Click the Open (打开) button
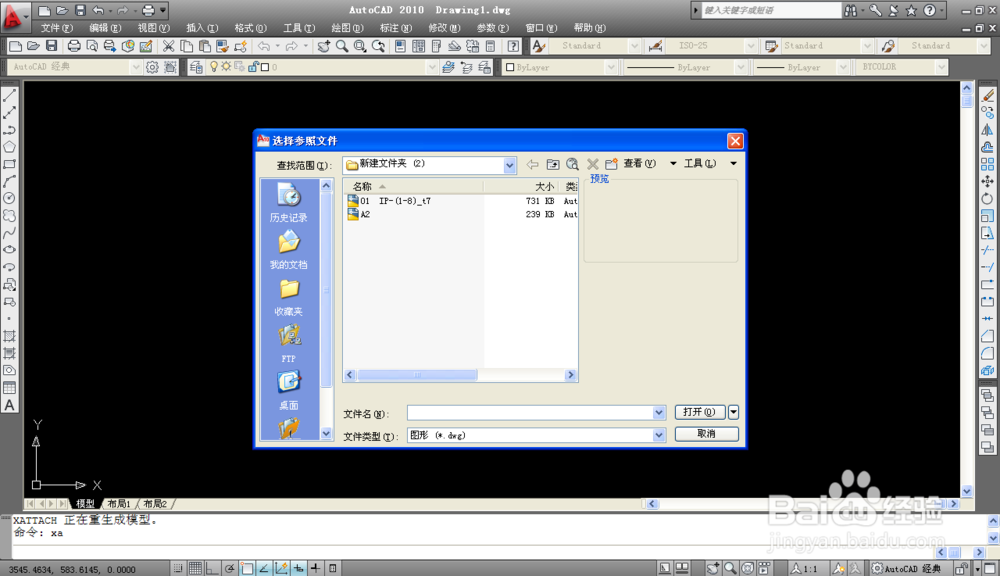 pyautogui.click(x=700, y=412)
